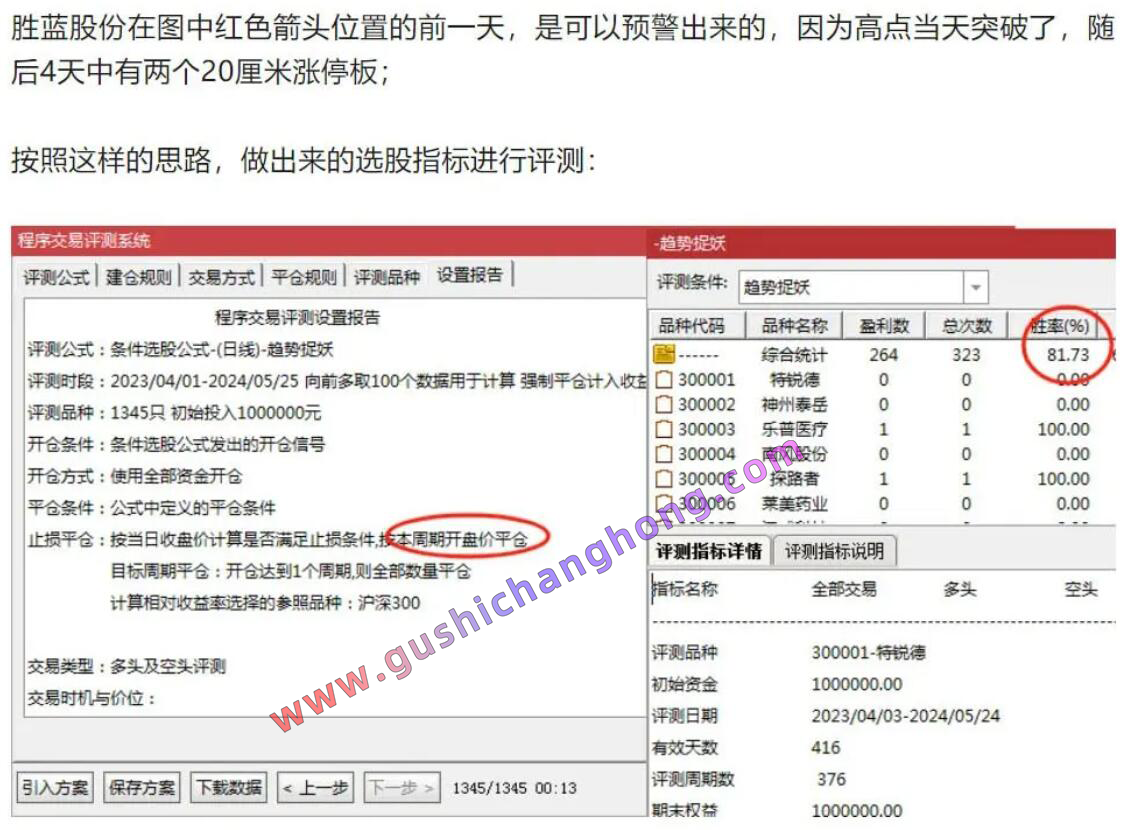Go to the 评测品种 tab

coord(387,277)
